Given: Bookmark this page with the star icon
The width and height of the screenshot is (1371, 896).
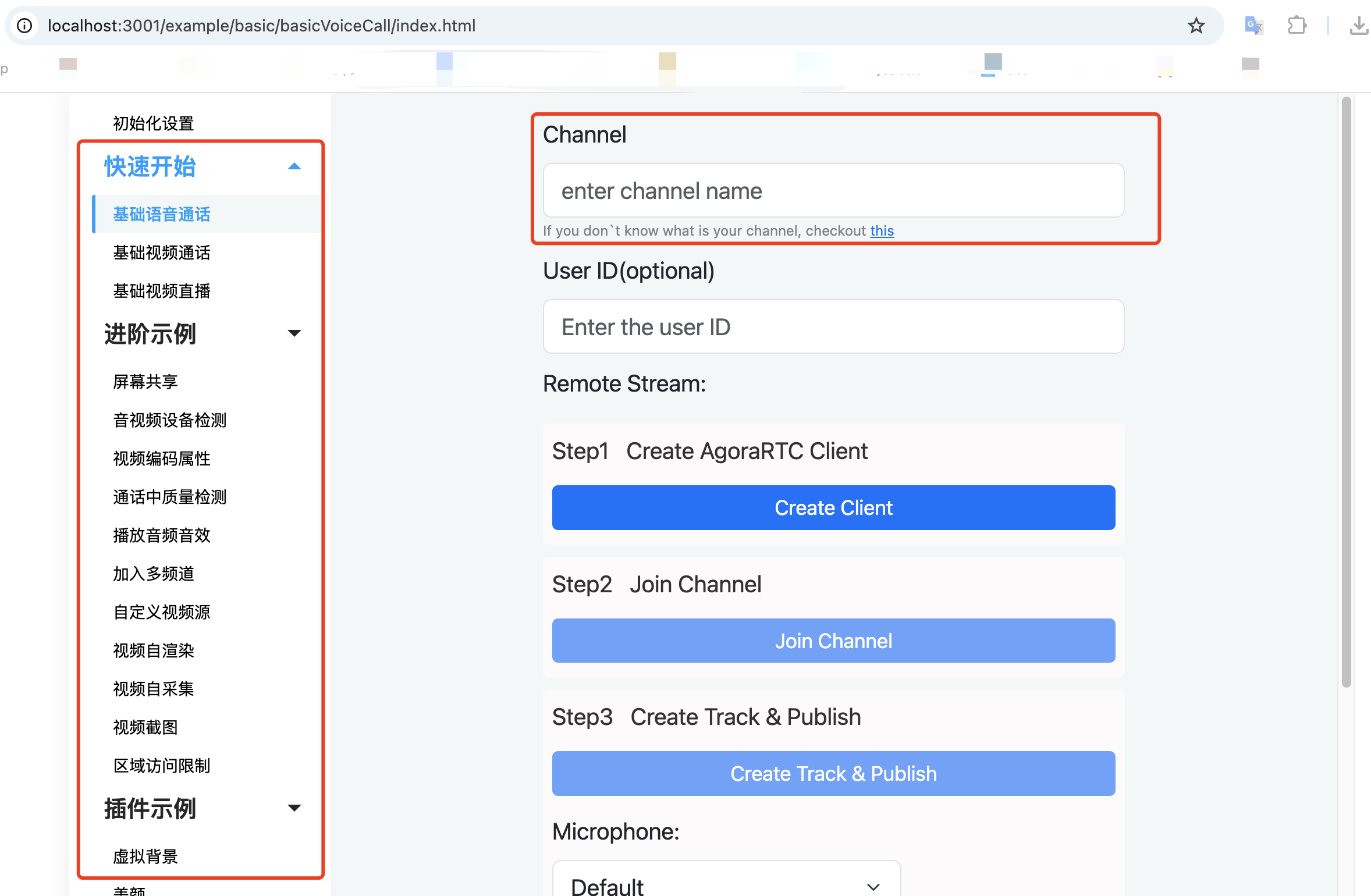Looking at the screenshot, I should coord(1196,26).
